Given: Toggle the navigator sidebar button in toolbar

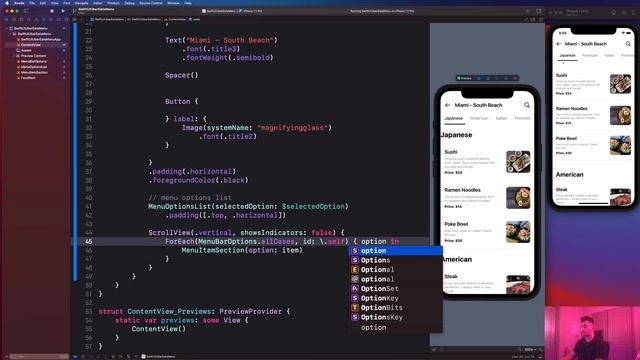Looking at the screenshot, I should point(26,11).
